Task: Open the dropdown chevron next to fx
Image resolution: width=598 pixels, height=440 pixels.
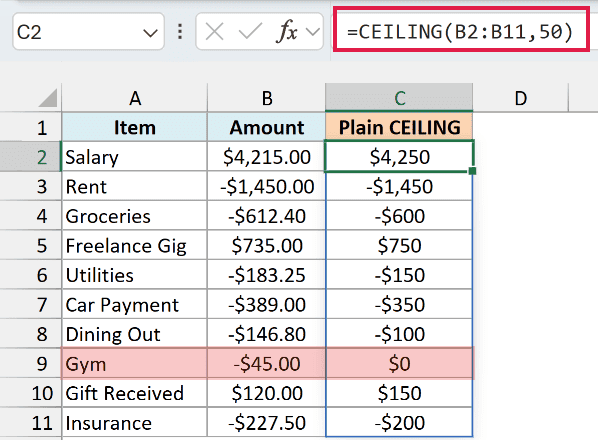Action: click(313, 32)
